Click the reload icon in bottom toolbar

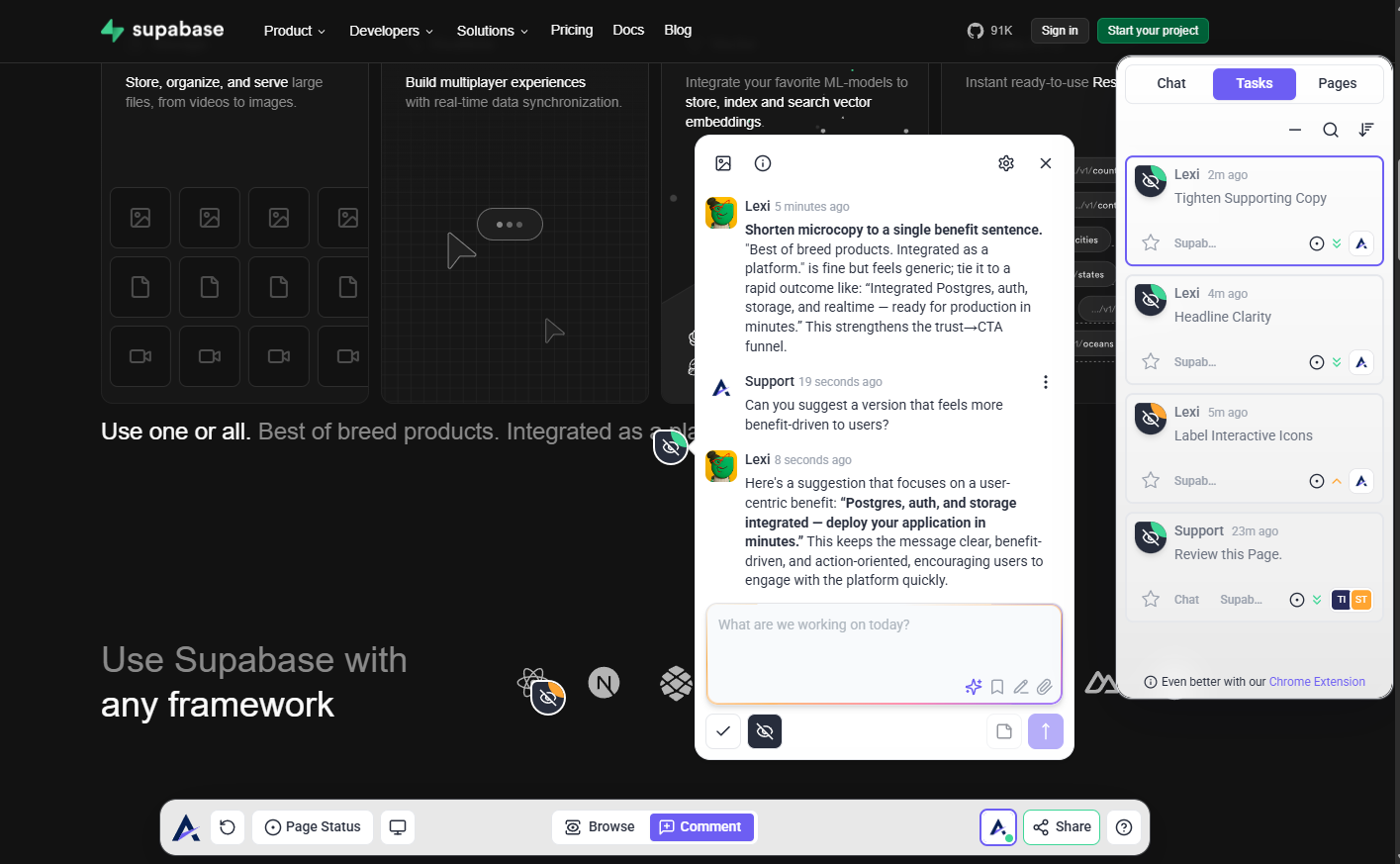[x=228, y=827]
